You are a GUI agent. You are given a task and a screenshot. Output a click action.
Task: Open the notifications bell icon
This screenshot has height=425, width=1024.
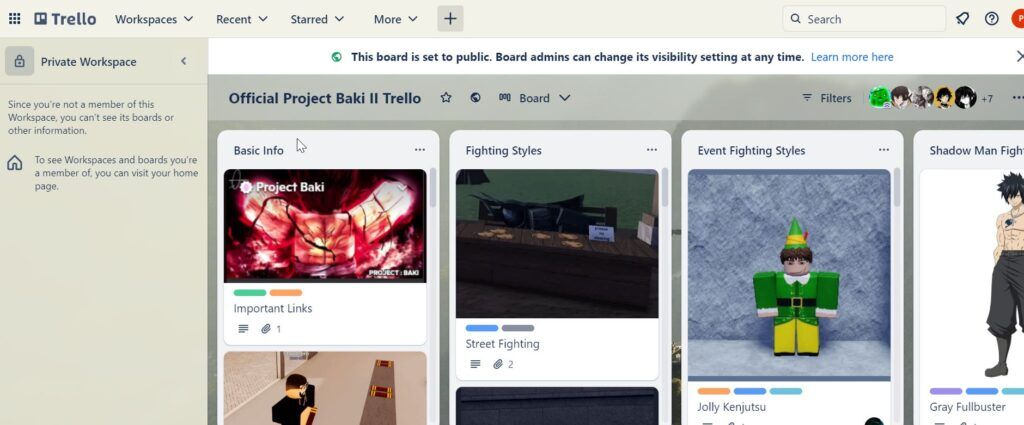[962, 19]
